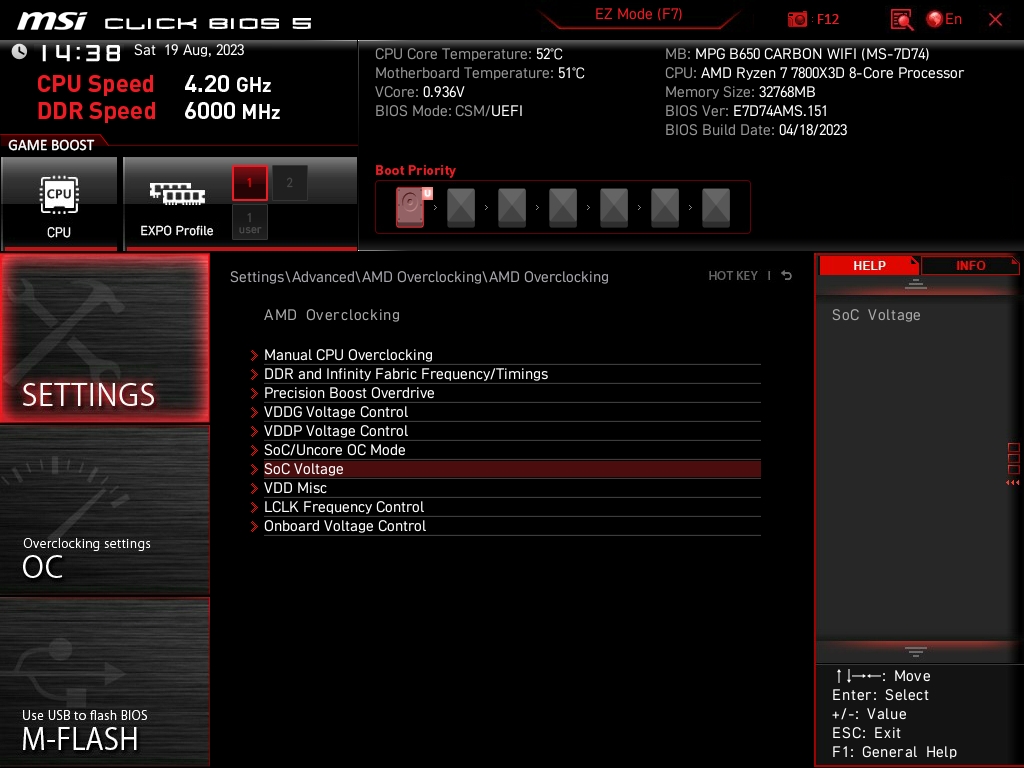1024x768 pixels.
Task: Click the Boot Priority heading
Action: coord(415,170)
